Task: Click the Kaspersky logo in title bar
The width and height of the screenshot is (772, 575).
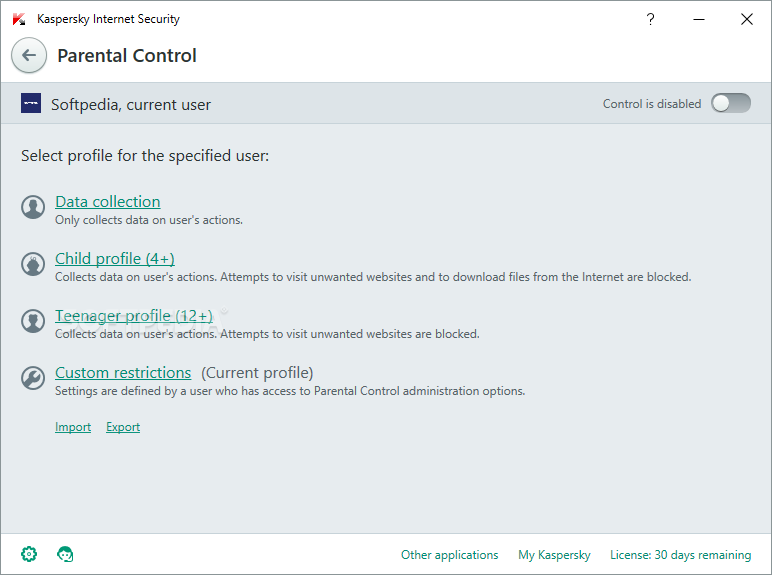Action: tap(19, 19)
